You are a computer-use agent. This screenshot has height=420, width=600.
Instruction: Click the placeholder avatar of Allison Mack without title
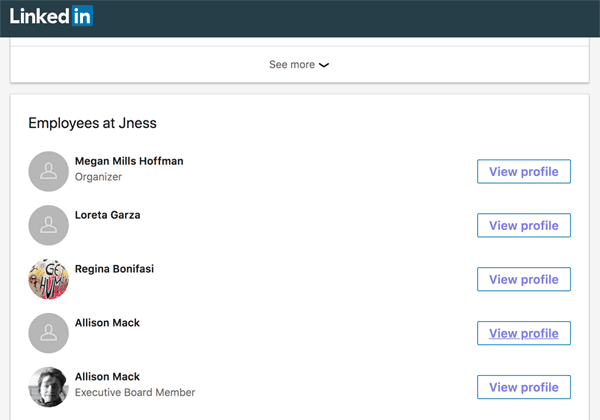tap(49, 333)
